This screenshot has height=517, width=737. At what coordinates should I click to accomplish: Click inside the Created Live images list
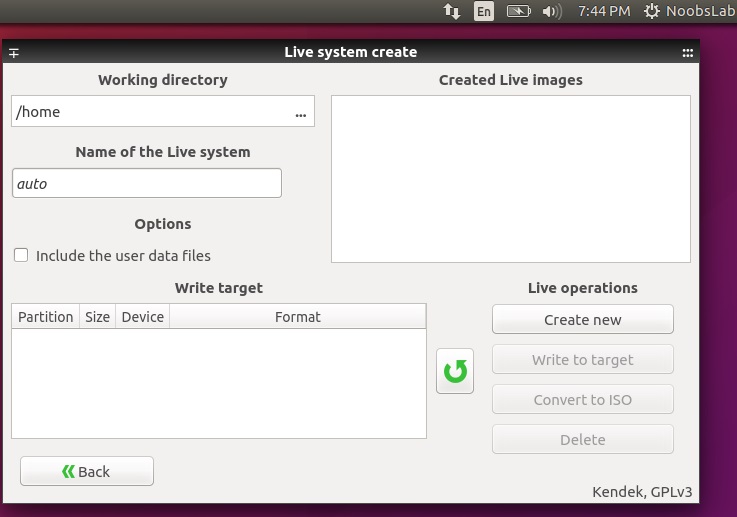click(x=510, y=179)
